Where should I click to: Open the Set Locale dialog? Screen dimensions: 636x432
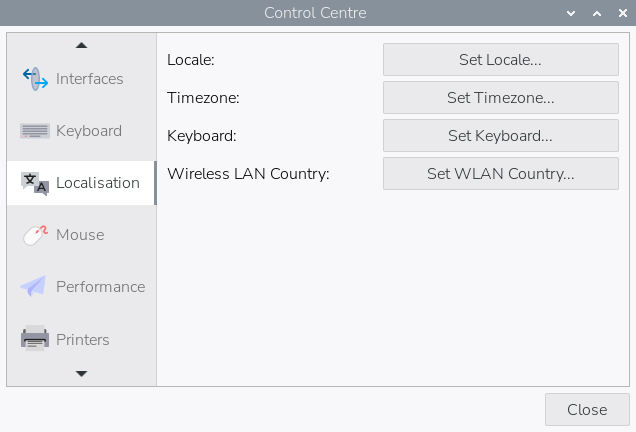500,59
